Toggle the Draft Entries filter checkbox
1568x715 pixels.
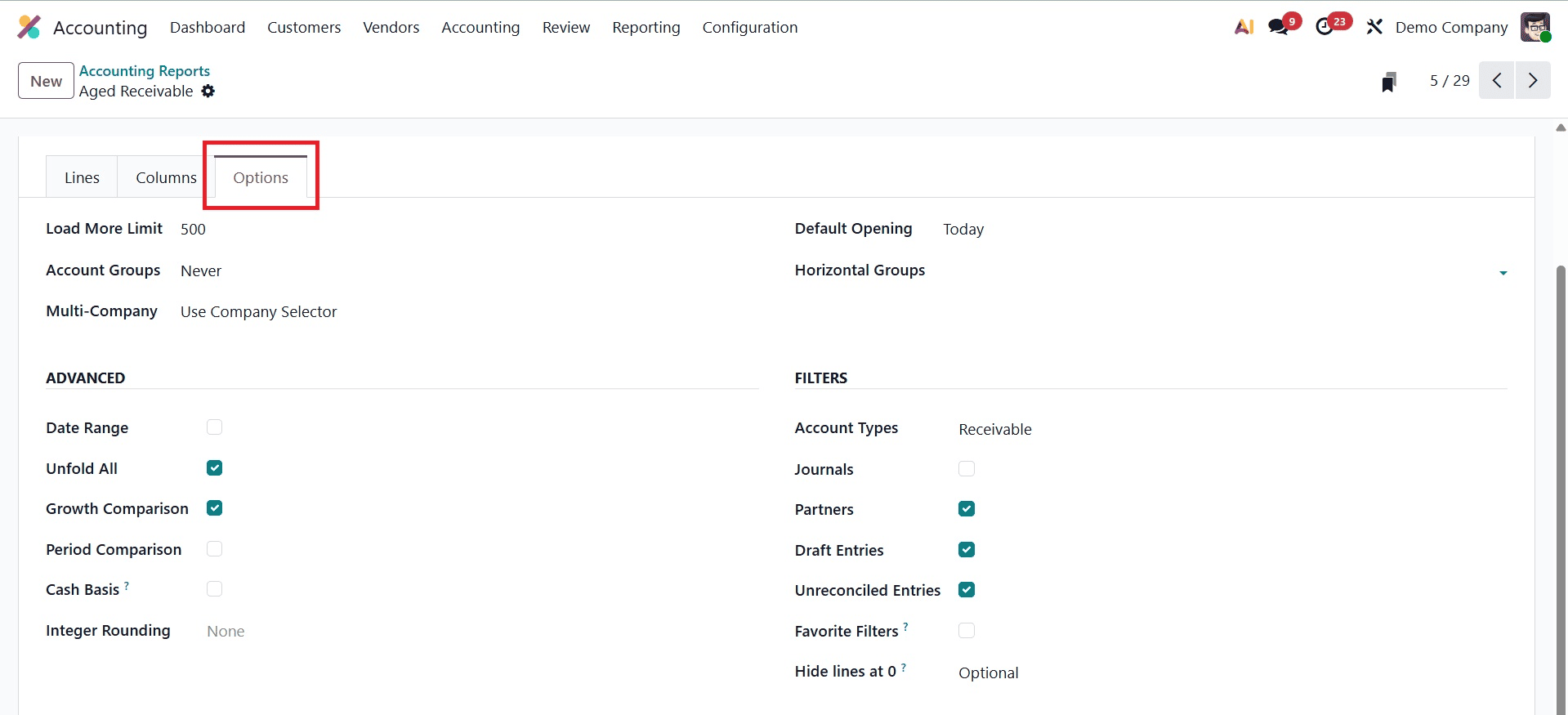tap(966, 550)
